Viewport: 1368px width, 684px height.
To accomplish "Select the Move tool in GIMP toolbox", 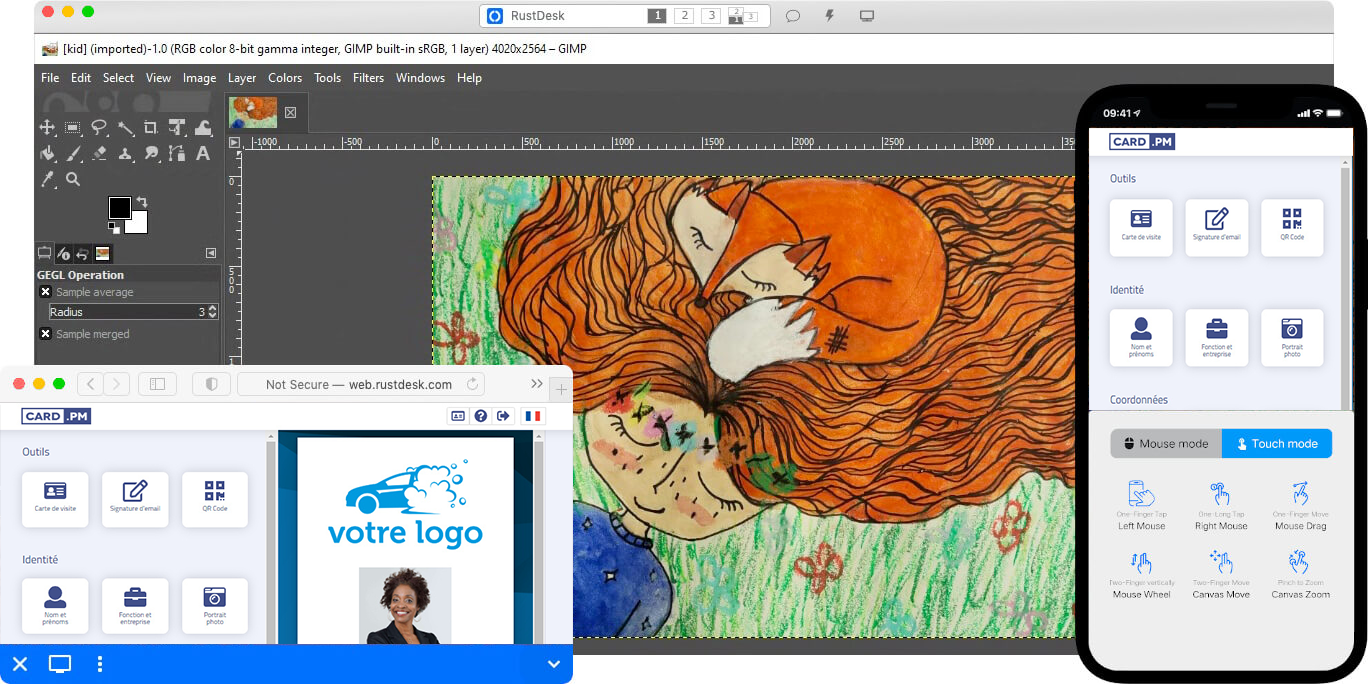I will (x=47, y=127).
